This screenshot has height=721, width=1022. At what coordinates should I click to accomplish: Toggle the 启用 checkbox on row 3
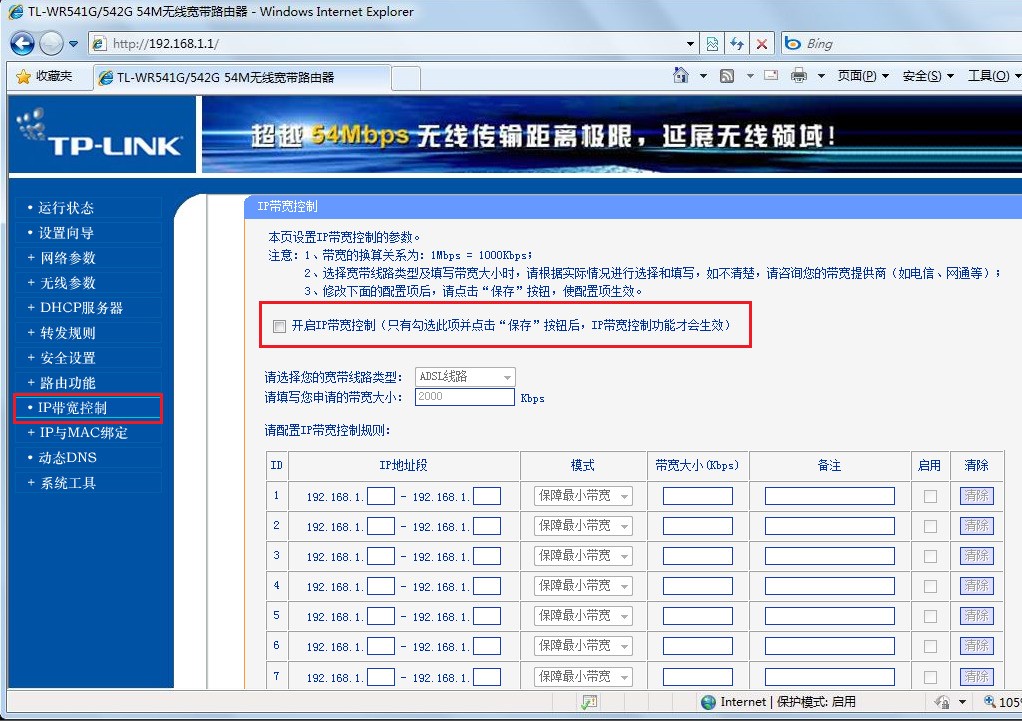tap(929, 555)
